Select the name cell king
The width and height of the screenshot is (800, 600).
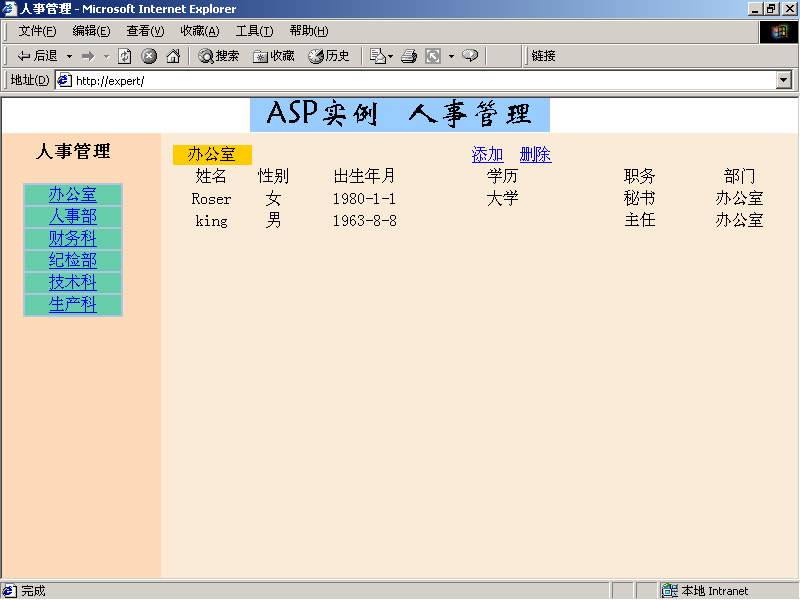coord(211,221)
